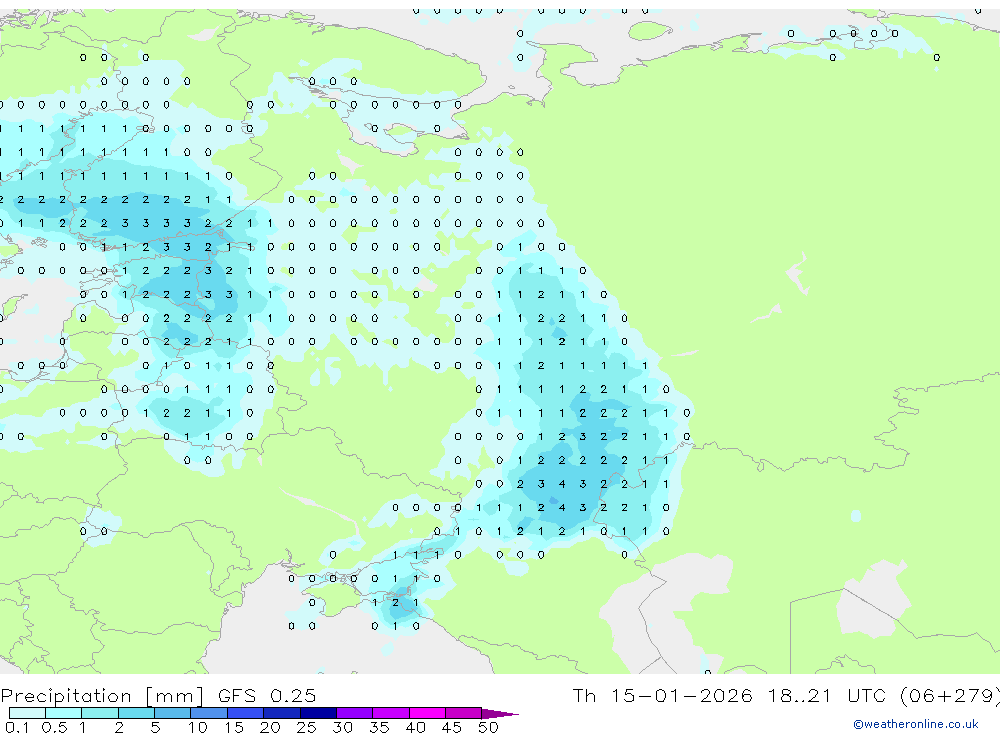Select the 2–5 mm legend color swatch
The width and height of the screenshot is (1000, 733).
136,713
